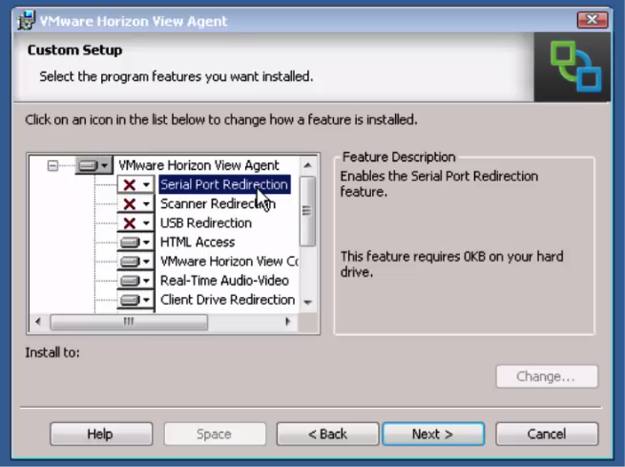Screen dimensions: 625x467
Task: Cancel the installation
Action: pos(547,434)
